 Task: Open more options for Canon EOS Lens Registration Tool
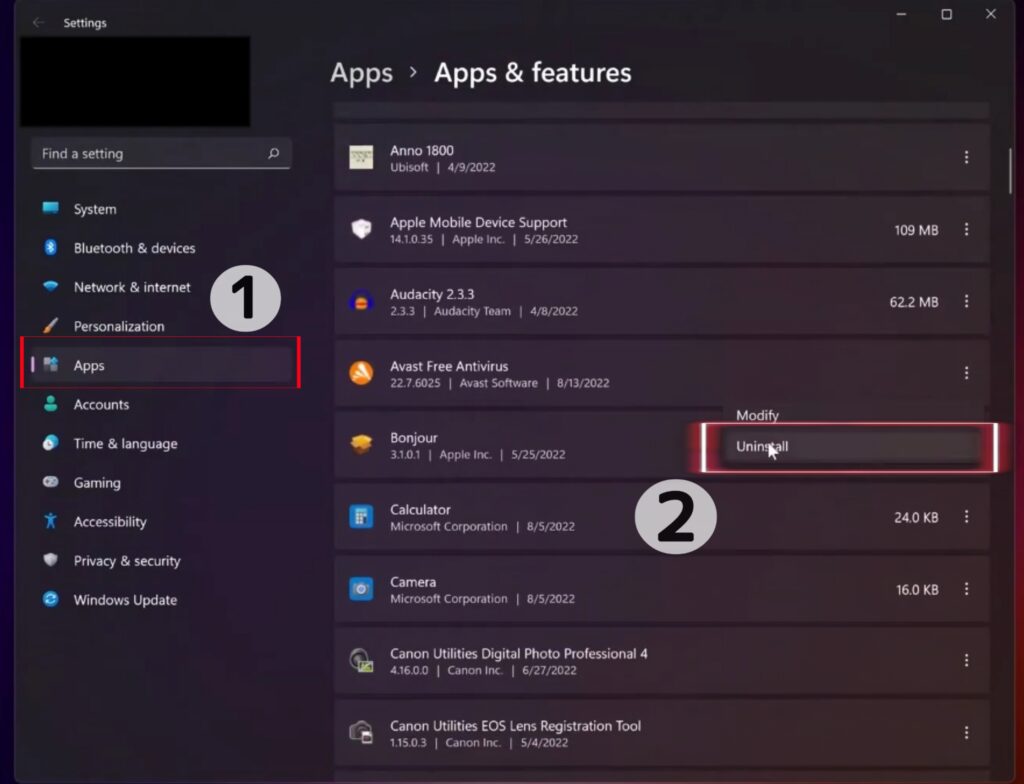click(x=966, y=732)
